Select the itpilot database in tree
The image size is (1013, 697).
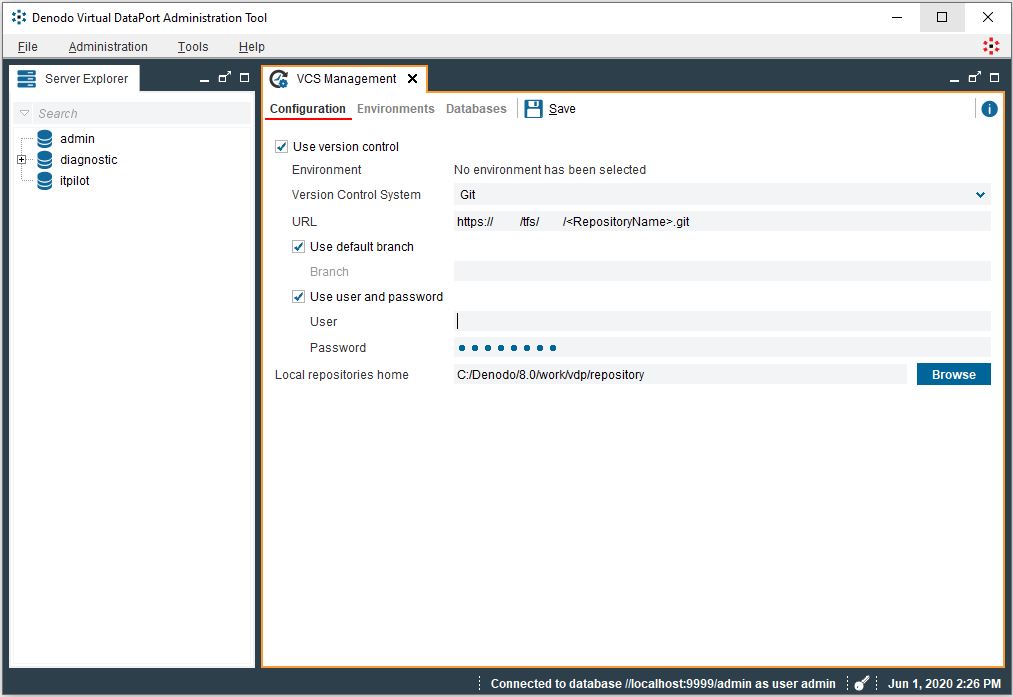(x=74, y=181)
